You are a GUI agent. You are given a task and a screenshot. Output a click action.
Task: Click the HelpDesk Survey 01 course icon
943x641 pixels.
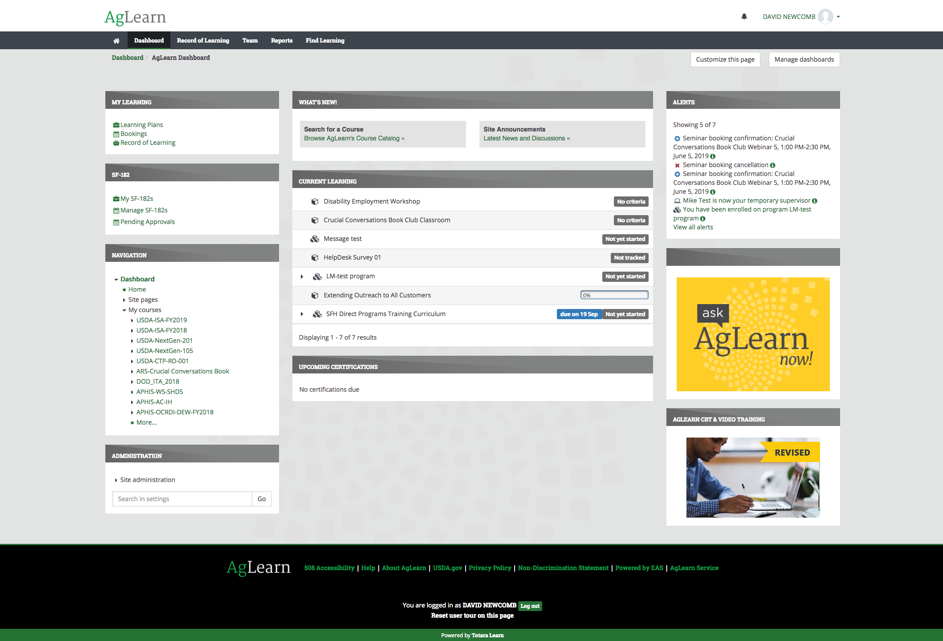pos(315,257)
